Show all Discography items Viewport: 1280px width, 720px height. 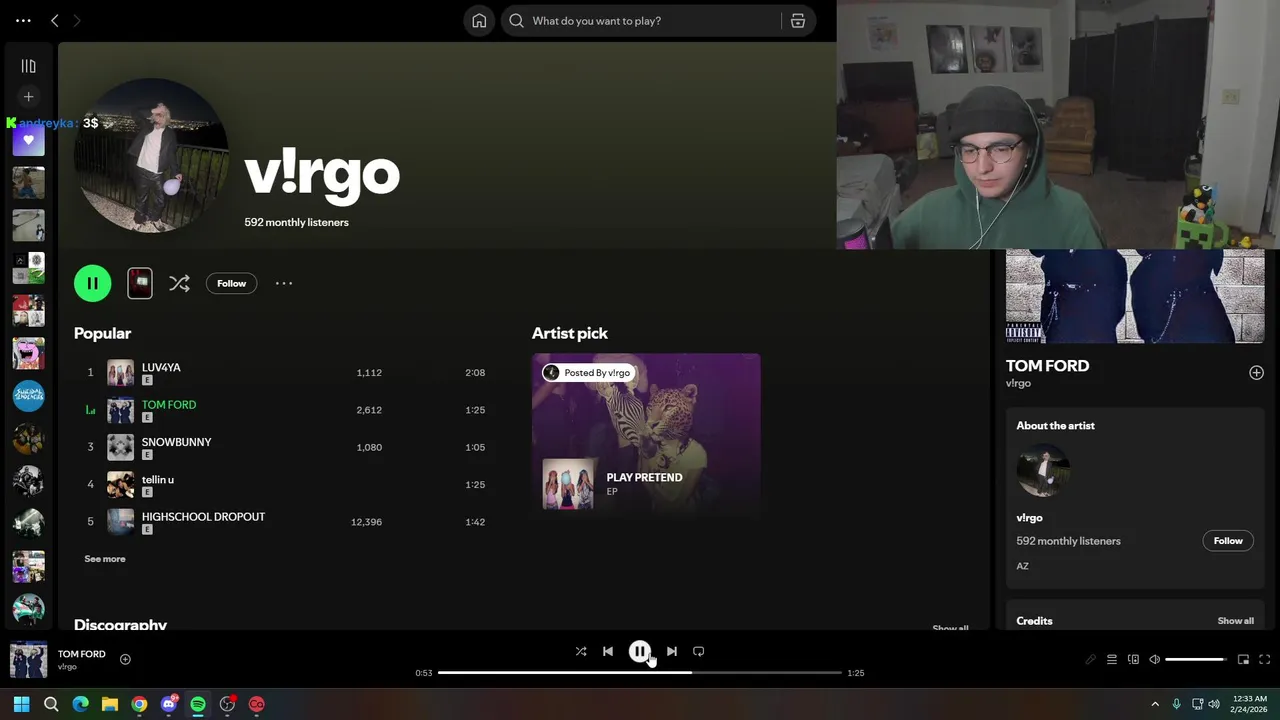(x=950, y=627)
